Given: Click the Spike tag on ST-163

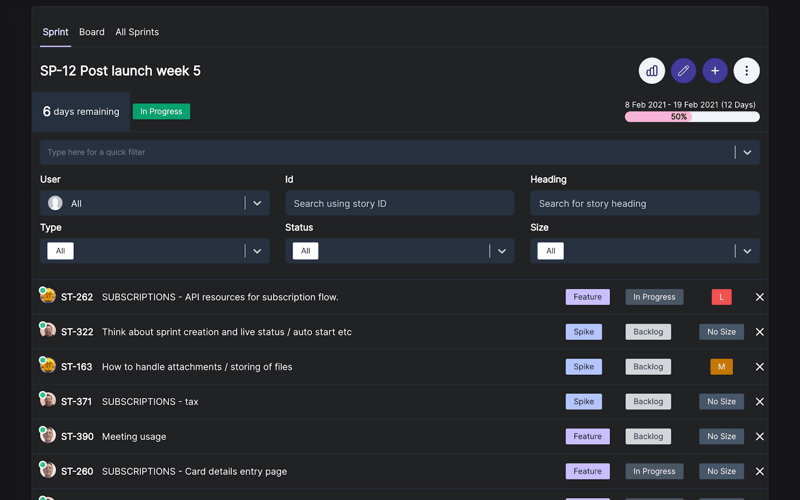Looking at the screenshot, I should [x=584, y=367].
